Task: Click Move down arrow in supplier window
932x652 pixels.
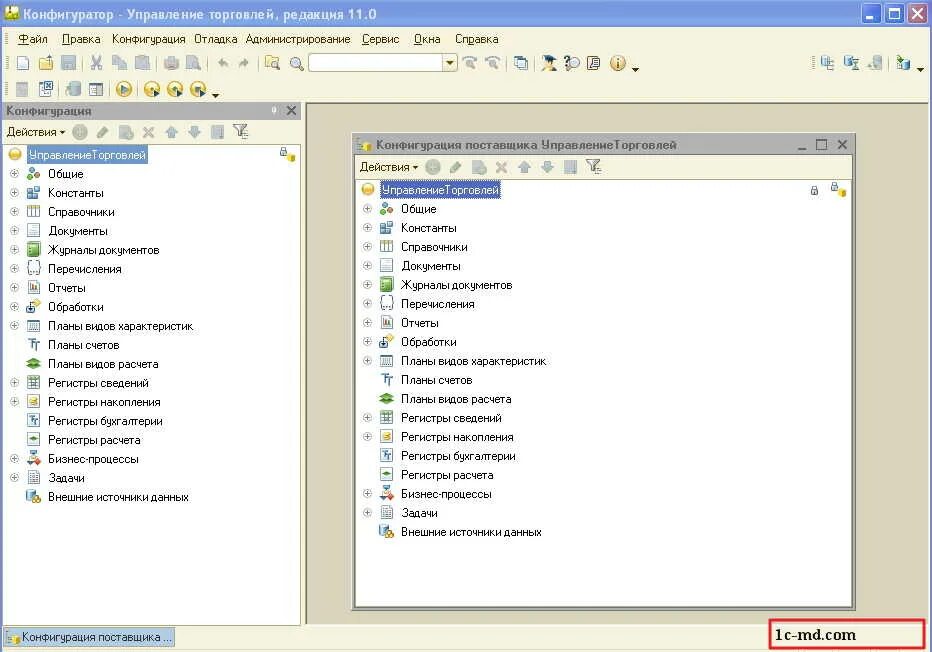Action: tap(547, 167)
